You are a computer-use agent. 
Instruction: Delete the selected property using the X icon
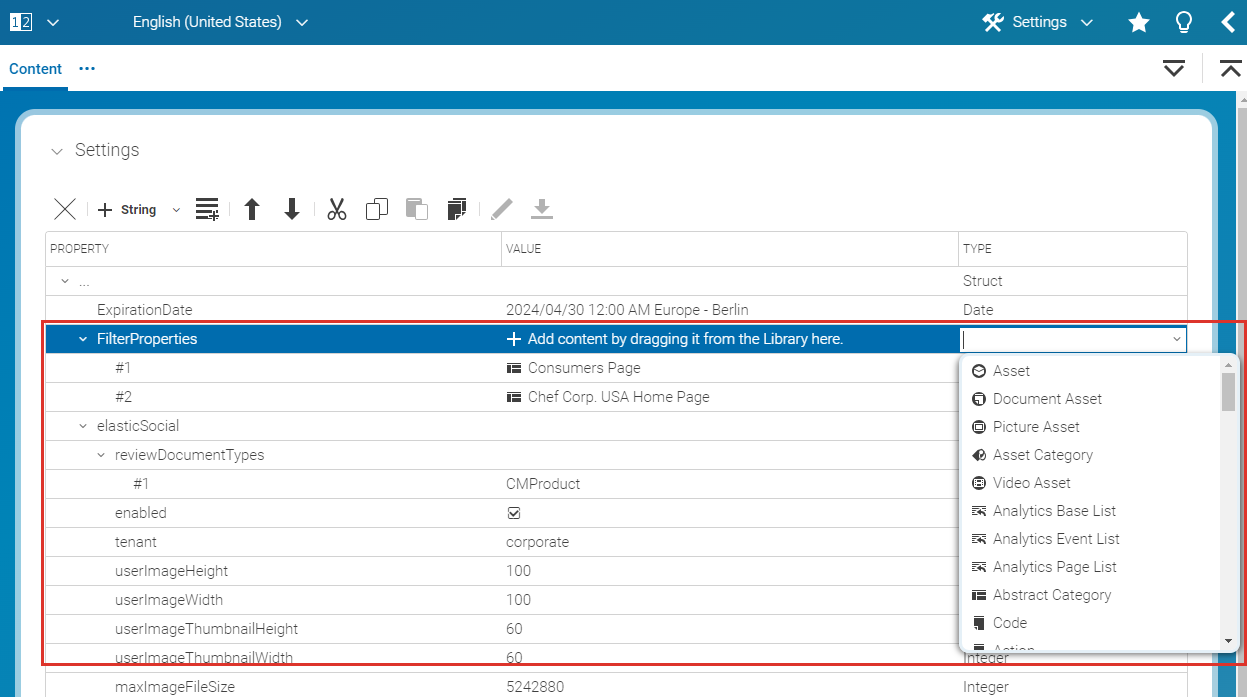tap(64, 209)
